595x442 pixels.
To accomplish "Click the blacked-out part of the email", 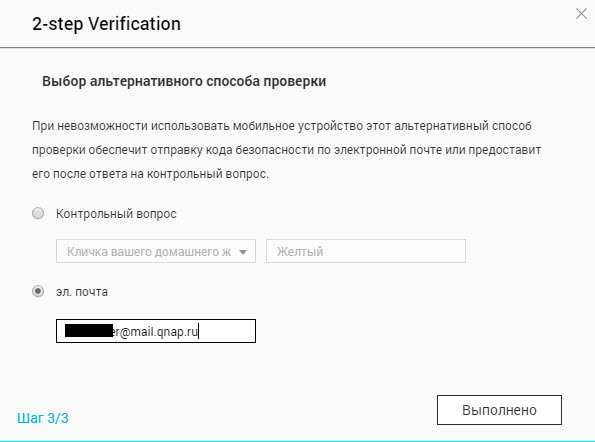I will point(89,330).
